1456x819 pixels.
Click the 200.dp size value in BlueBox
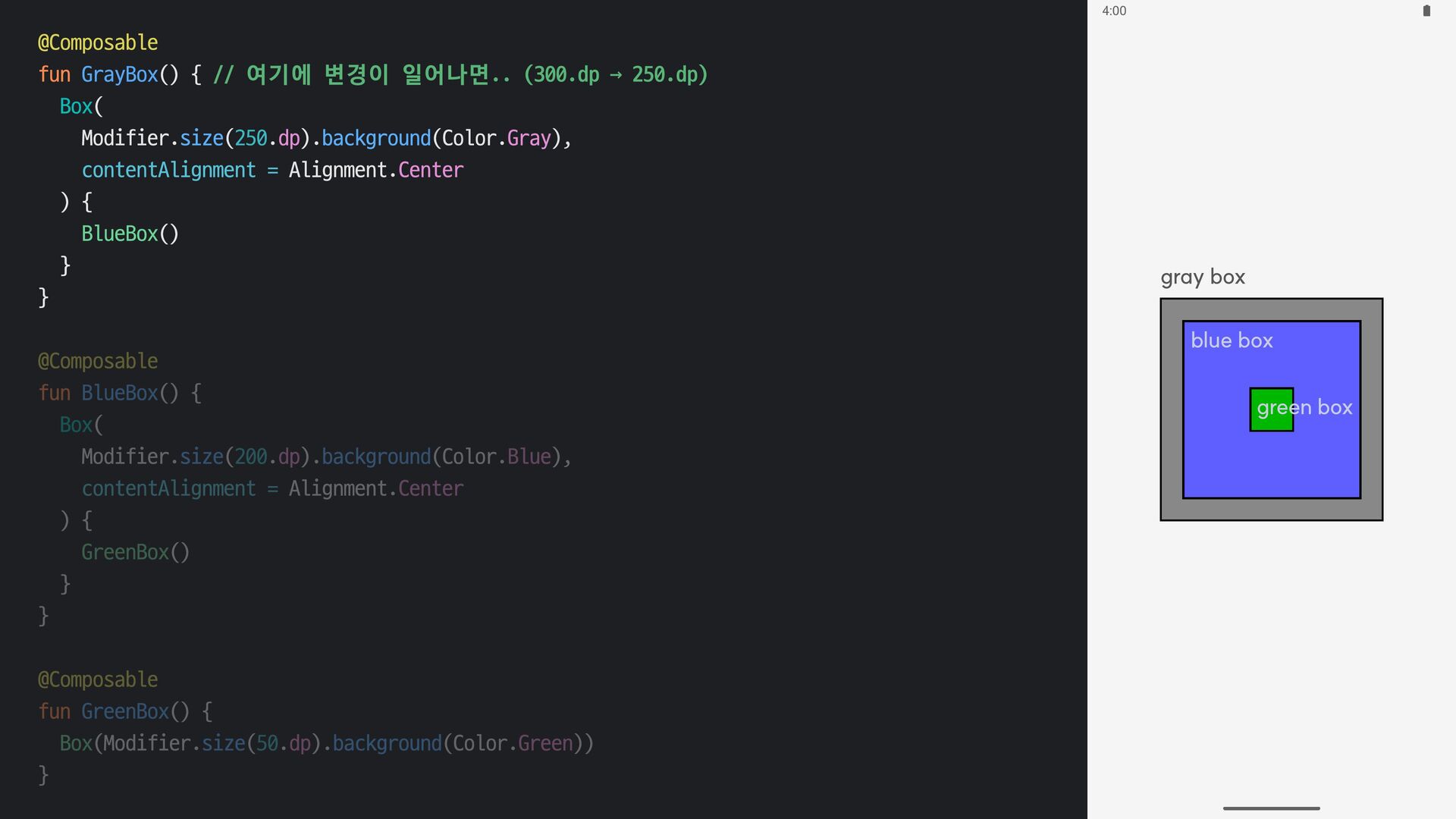[x=267, y=457]
